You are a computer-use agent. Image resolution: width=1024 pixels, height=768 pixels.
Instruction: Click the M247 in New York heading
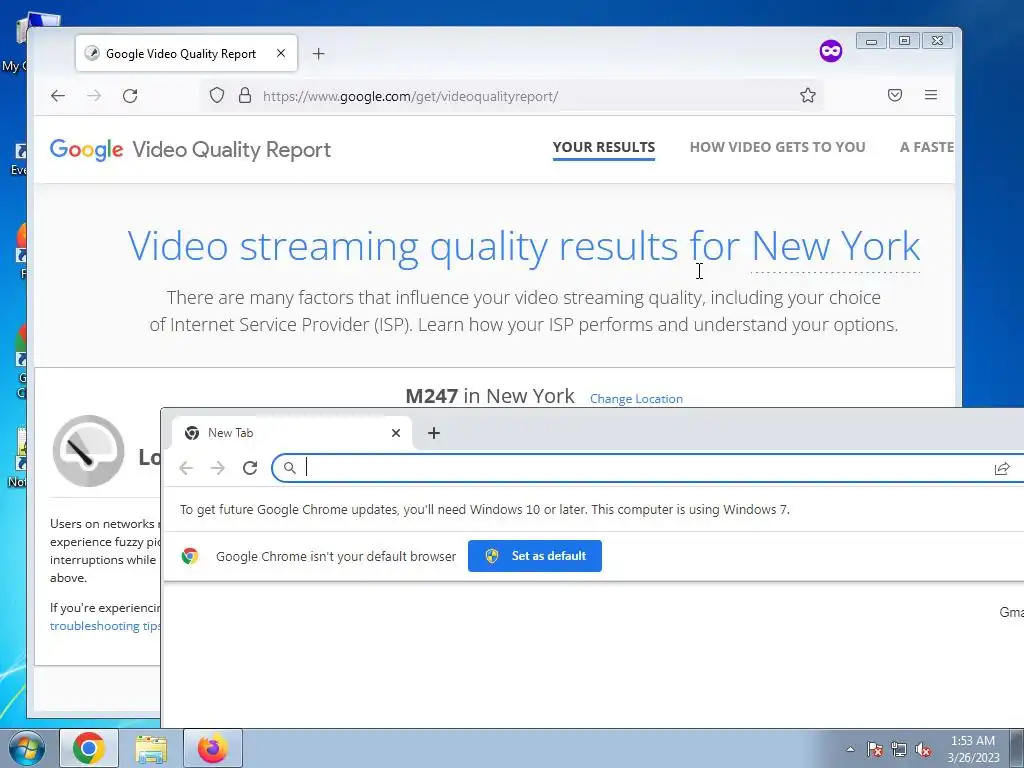pos(490,396)
